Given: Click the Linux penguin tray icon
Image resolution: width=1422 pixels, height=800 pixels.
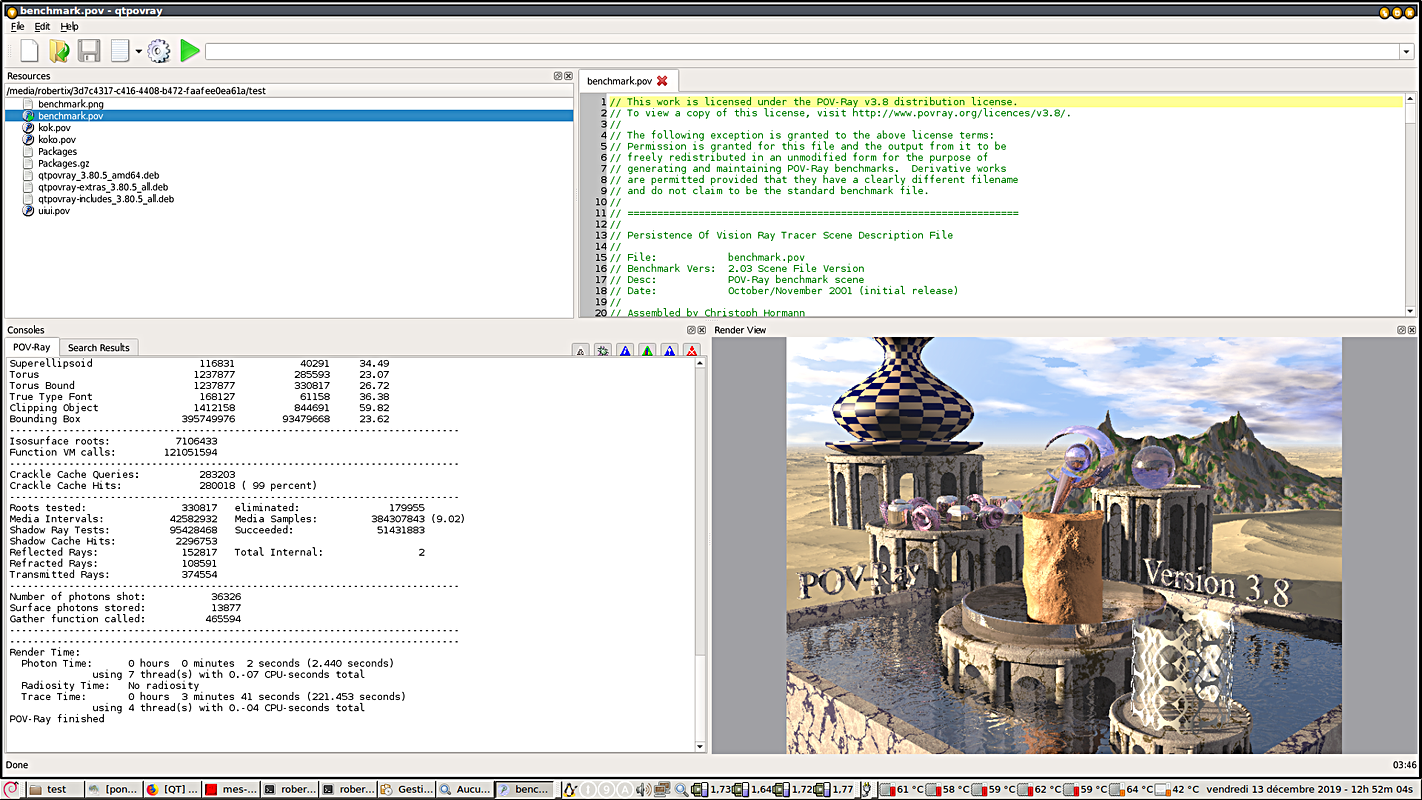Looking at the screenshot, I should pyautogui.click(x=571, y=790).
